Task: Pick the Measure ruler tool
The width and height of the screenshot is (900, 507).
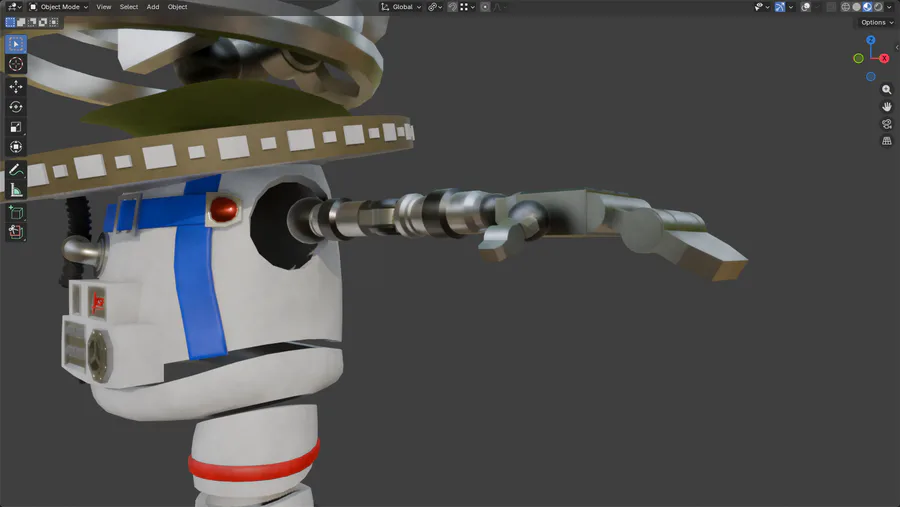Action: 15,189
